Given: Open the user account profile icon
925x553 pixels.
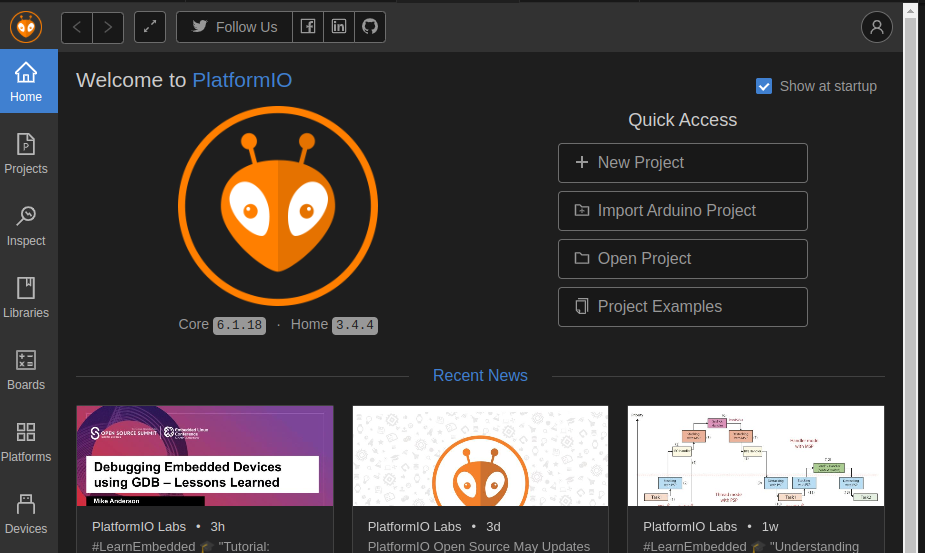Looking at the screenshot, I should [877, 27].
